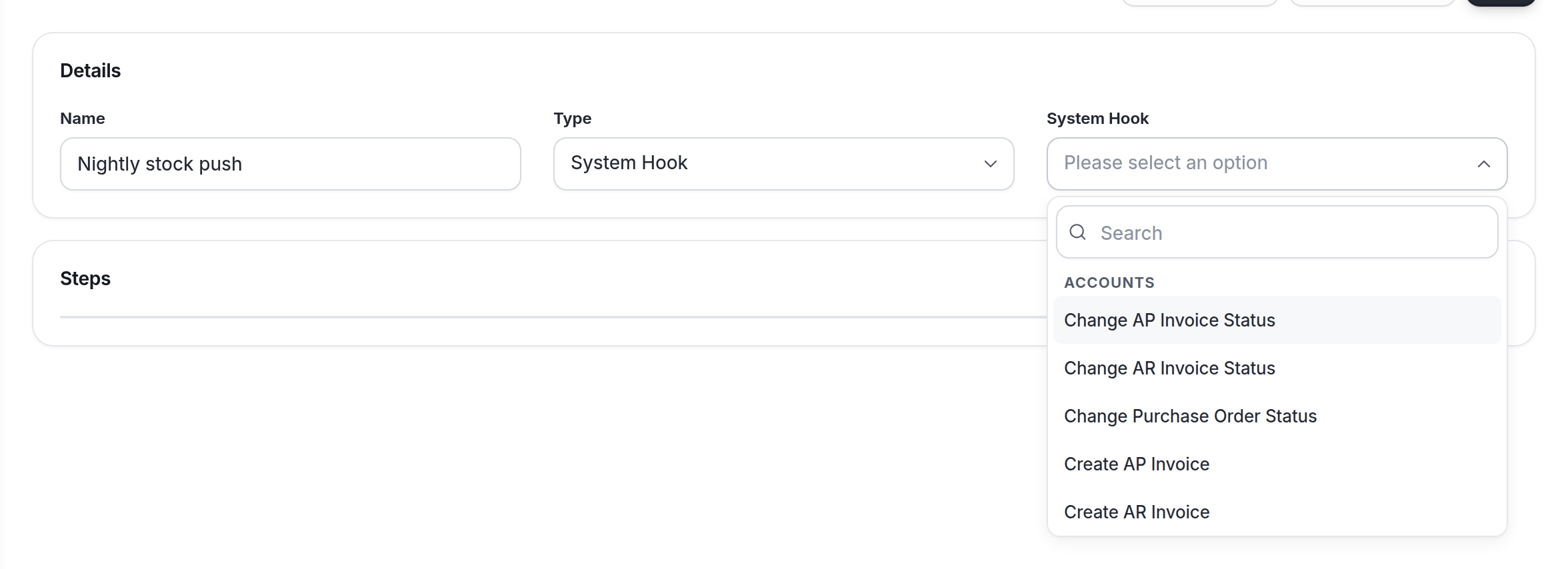Click the Name field label
1568x569 pixels.
click(83, 119)
